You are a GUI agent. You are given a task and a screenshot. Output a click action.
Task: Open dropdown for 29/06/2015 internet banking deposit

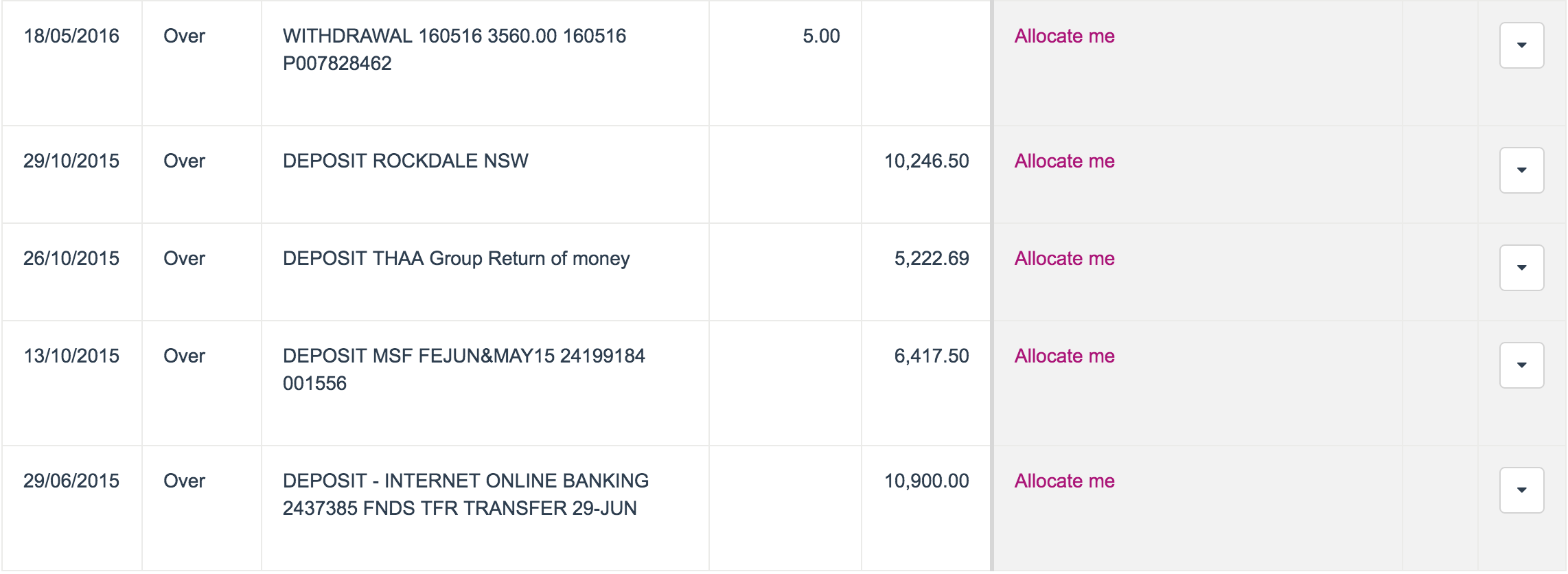[x=1521, y=490]
